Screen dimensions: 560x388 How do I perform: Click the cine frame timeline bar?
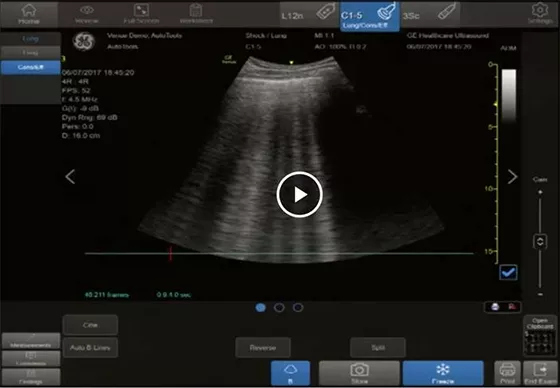[279, 253]
